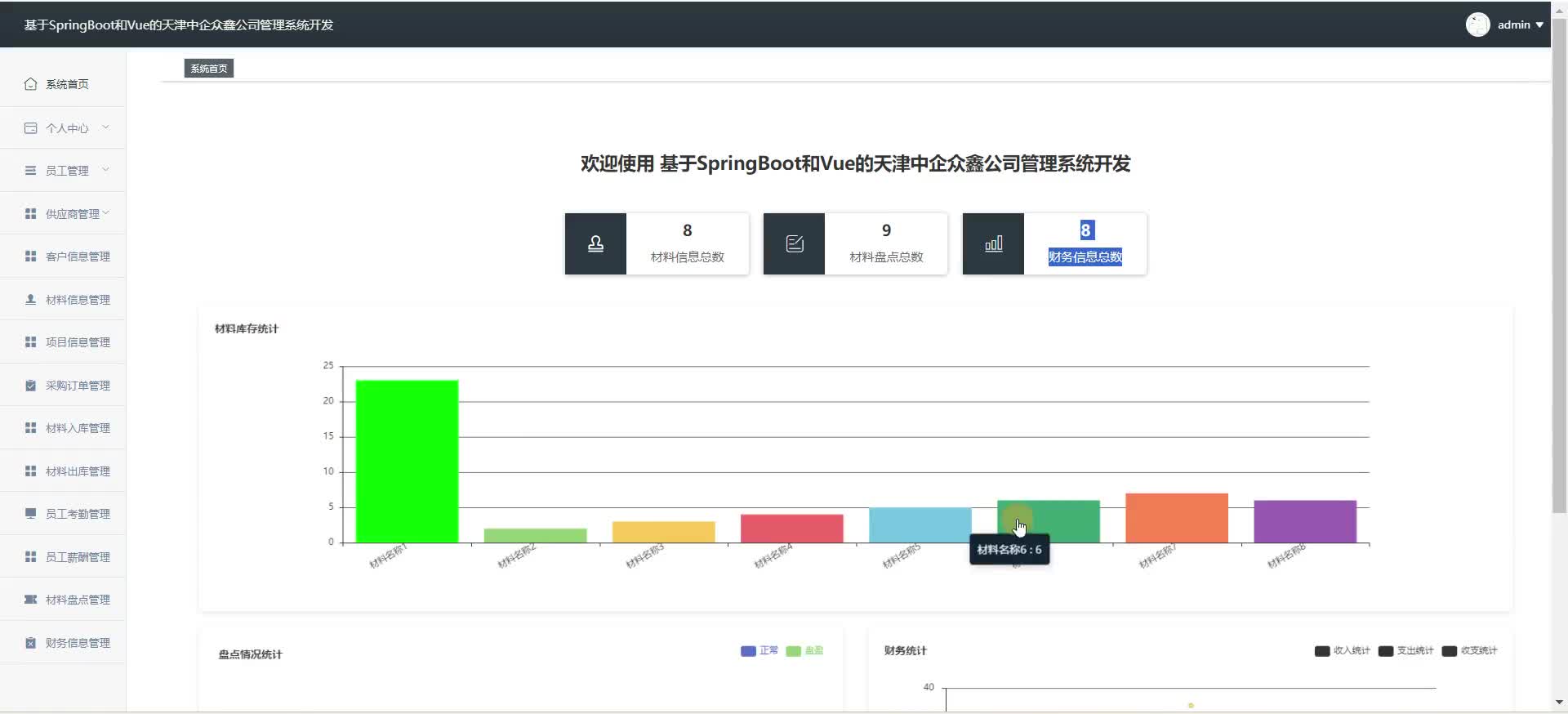Screen dimensions: 1568x714
Task: Expand the 员工管理 submenu chevron
Action: [105, 170]
